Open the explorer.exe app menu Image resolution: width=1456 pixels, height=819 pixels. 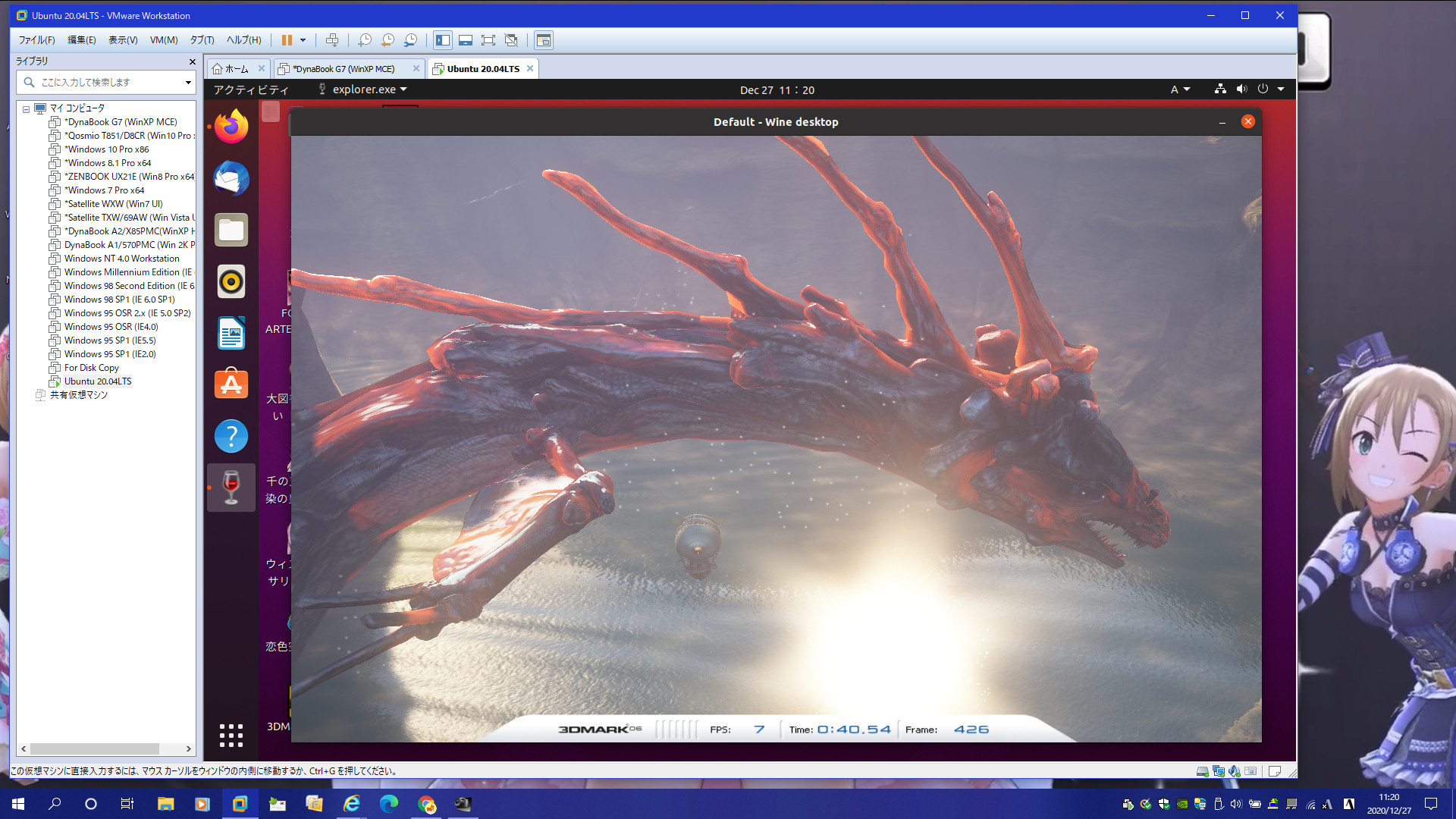point(362,89)
